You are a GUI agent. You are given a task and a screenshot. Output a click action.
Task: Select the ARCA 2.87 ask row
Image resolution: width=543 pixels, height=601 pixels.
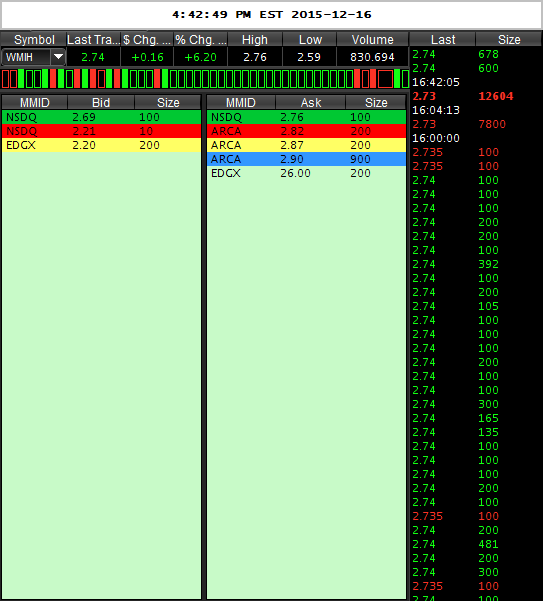coord(306,145)
